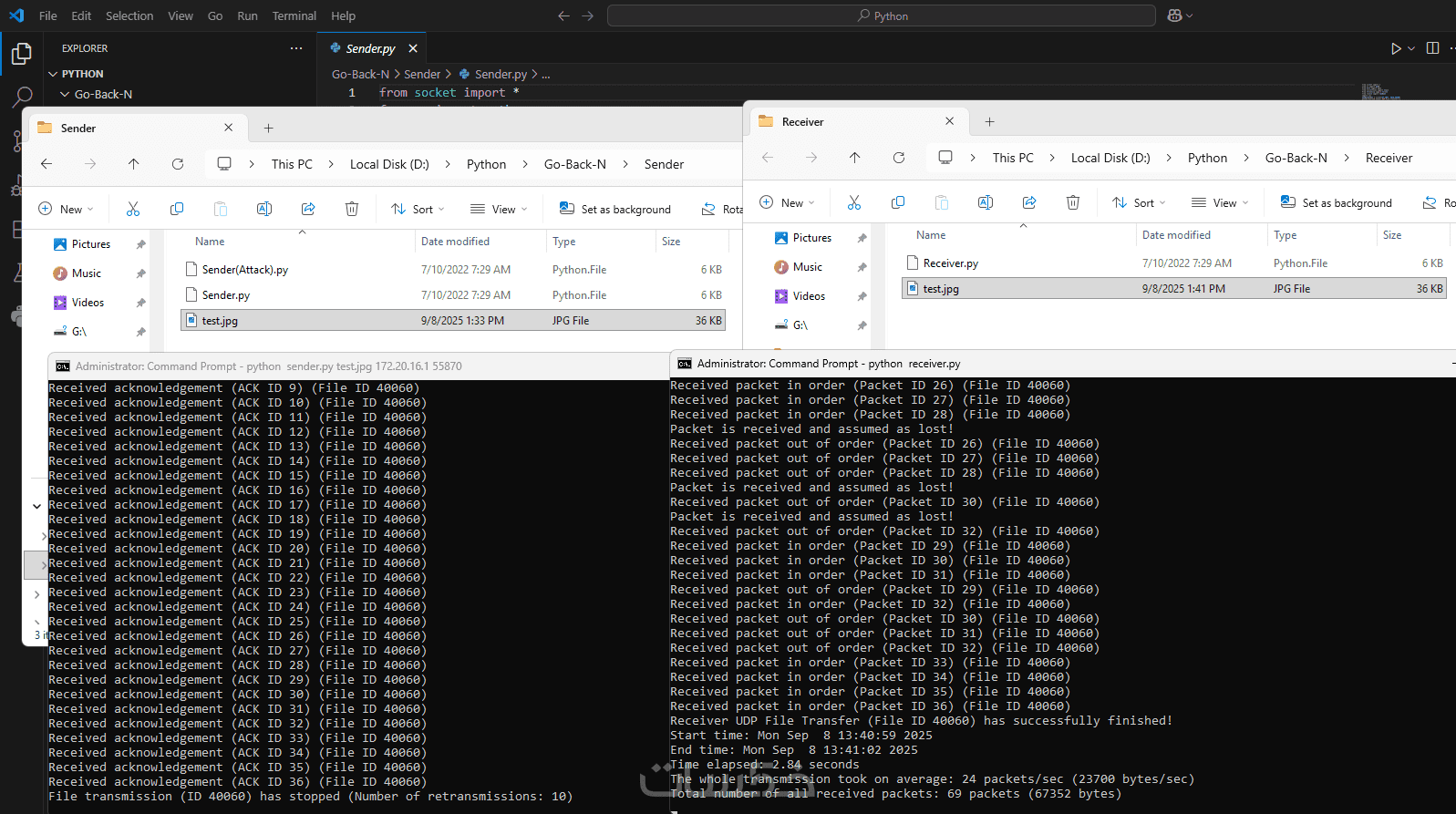1456x814 pixels.
Task: Click Set as background in Sender window
Action: (x=614, y=209)
